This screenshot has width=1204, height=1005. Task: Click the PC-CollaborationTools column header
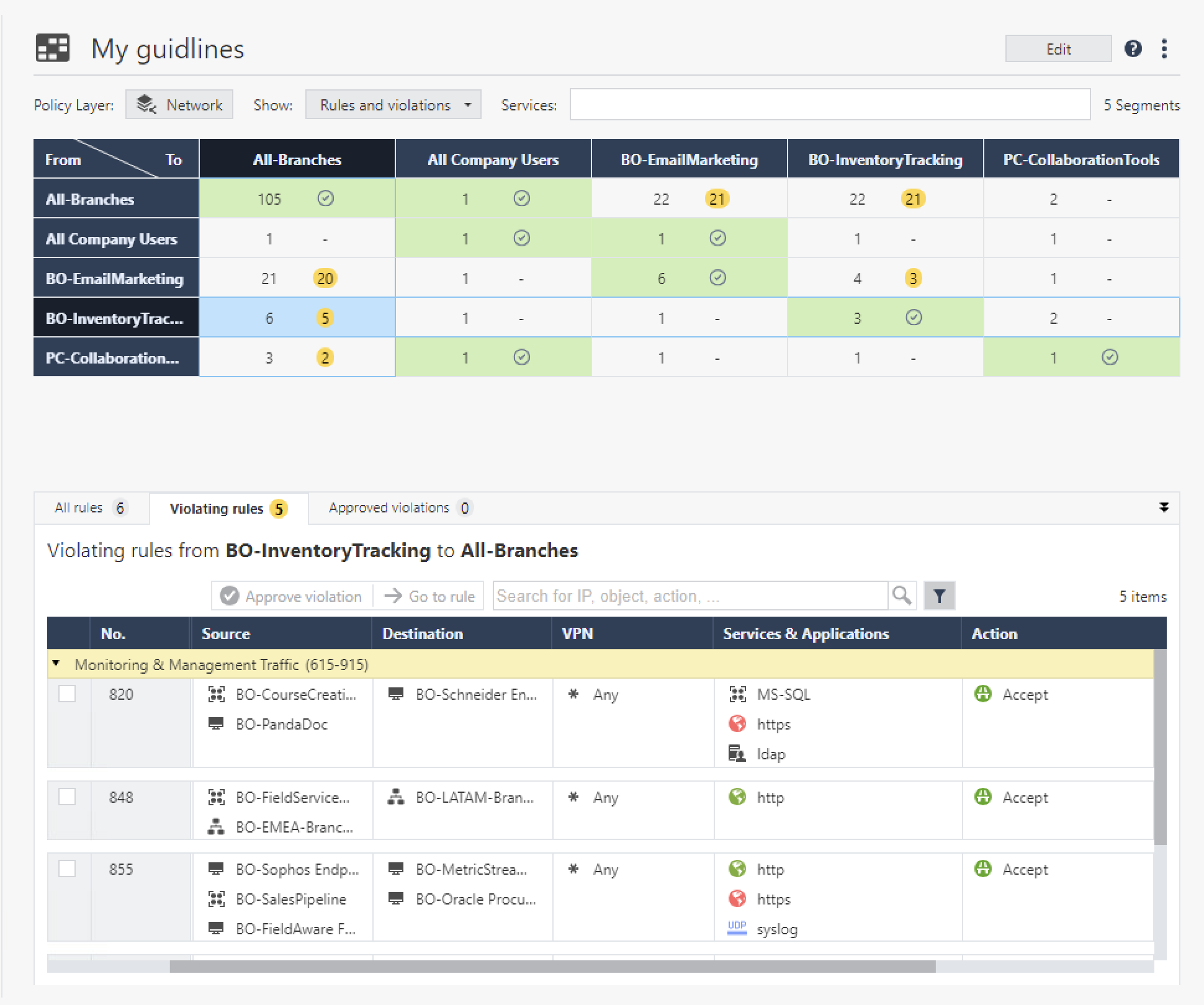click(1081, 159)
